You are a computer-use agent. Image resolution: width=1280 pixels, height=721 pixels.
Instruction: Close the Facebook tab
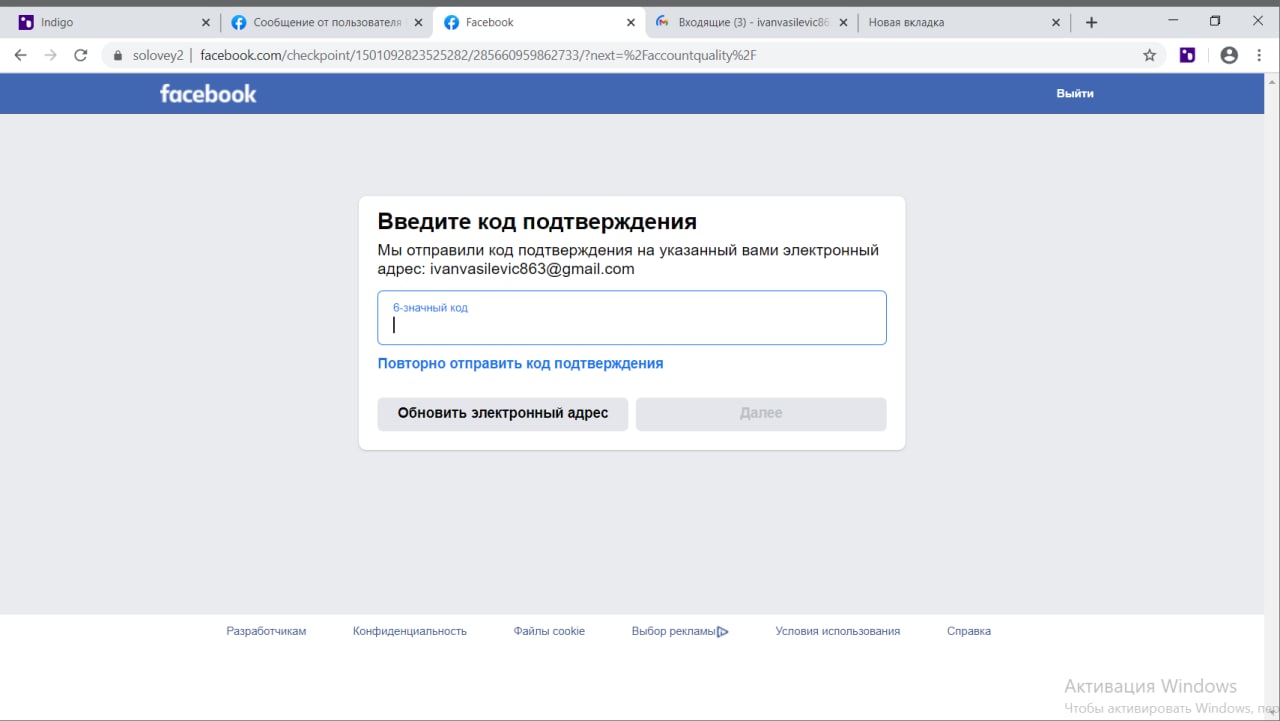(x=631, y=22)
